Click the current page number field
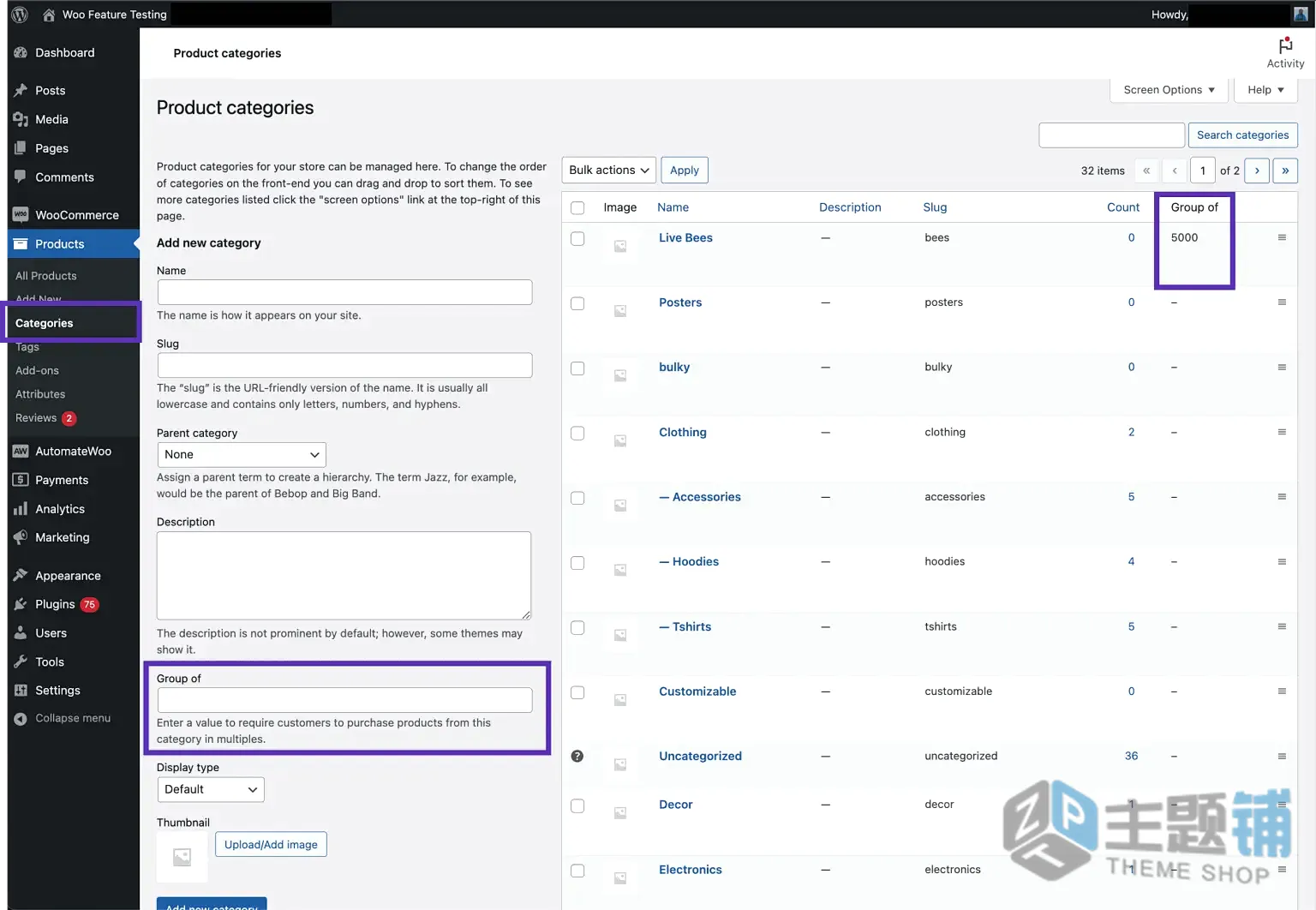Screen dimensions: 1316x910 (x=1202, y=171)
